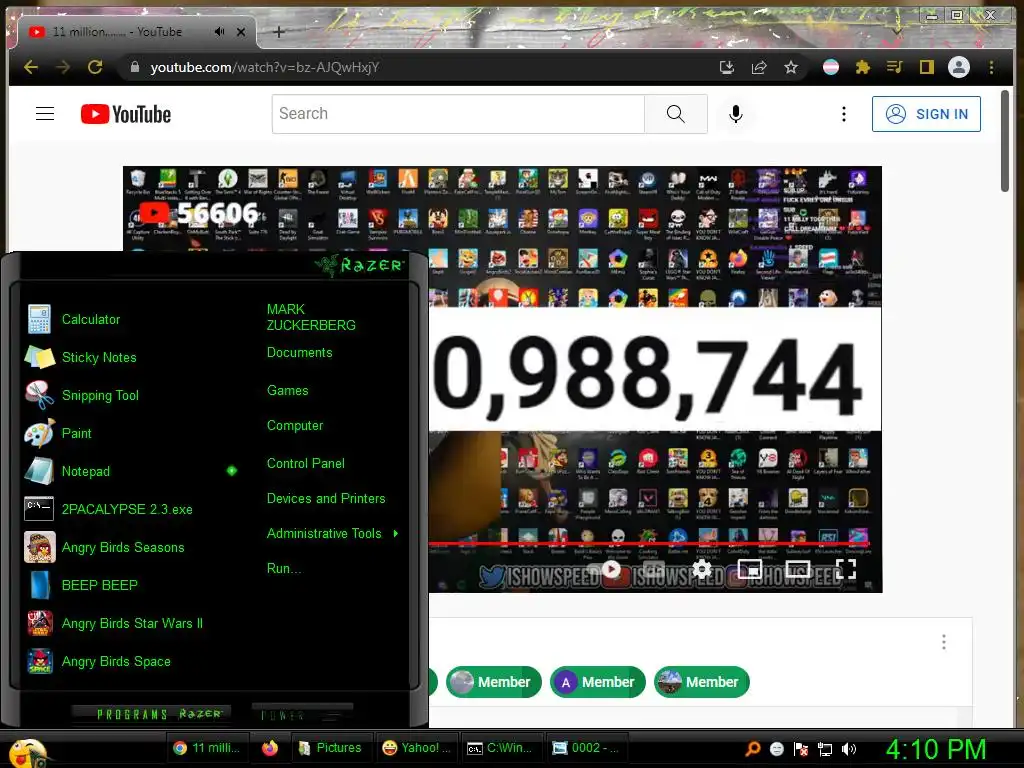The image size is (1024, 768).
Task: Go to YouTube home via logo
Action: (125, 114)
